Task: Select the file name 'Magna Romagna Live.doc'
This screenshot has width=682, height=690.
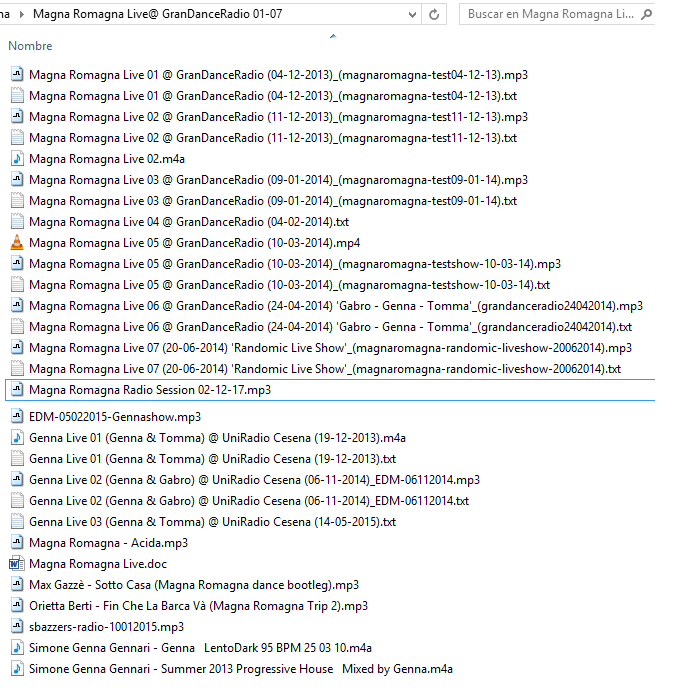Action: click(98, 564)
